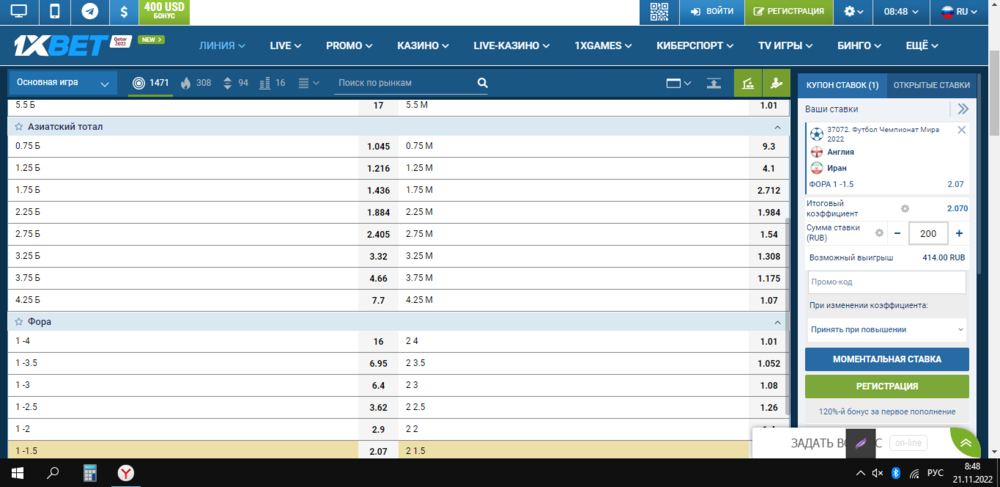1000x487 pixels.
Task: Click the МОМЕНТАЛЬНАЯ СТАВКА button
Action: click(x=886, y=359)
